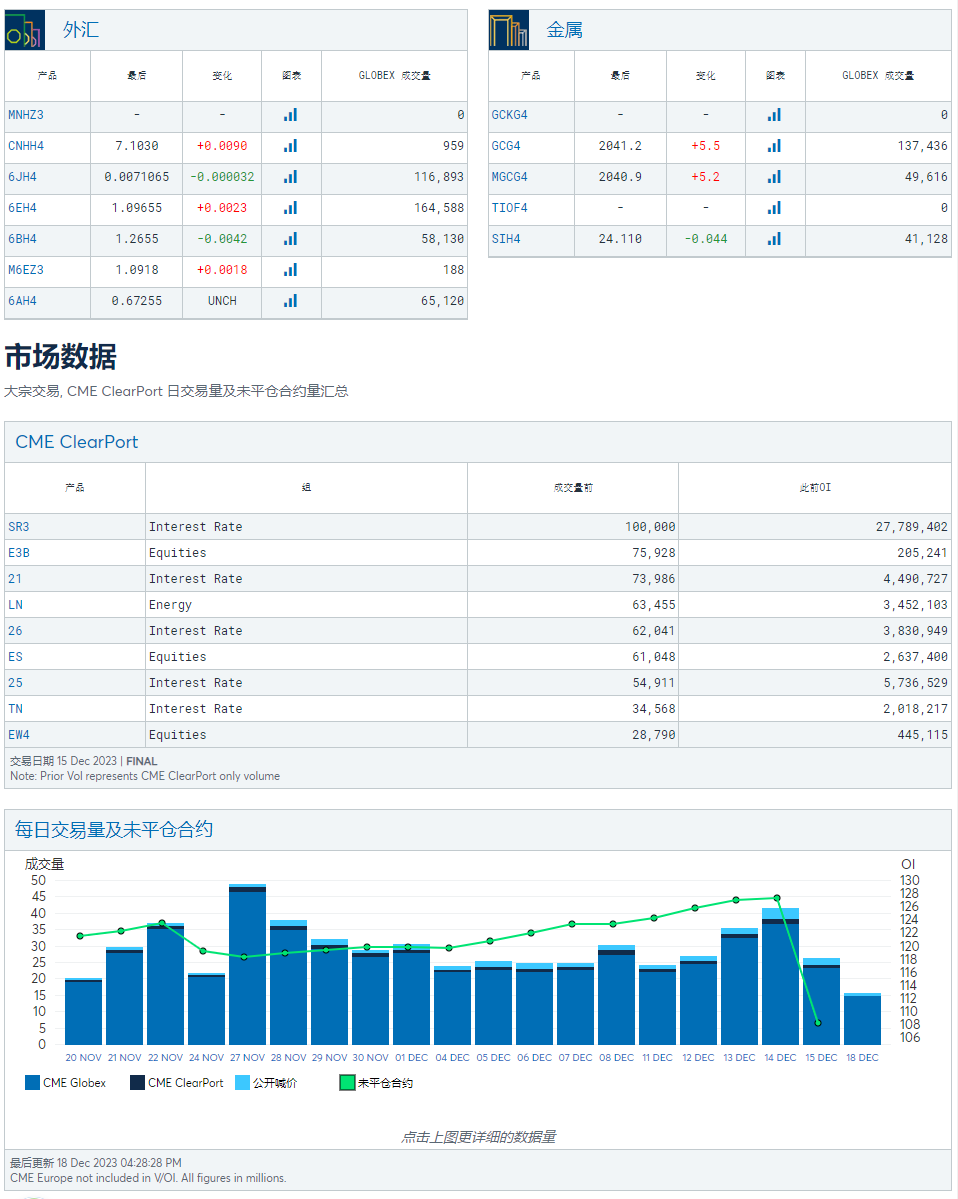The height and width of the screenshot is (1199, 958).
Task: Open the GCKG4 product link
Action: (509, 115)
